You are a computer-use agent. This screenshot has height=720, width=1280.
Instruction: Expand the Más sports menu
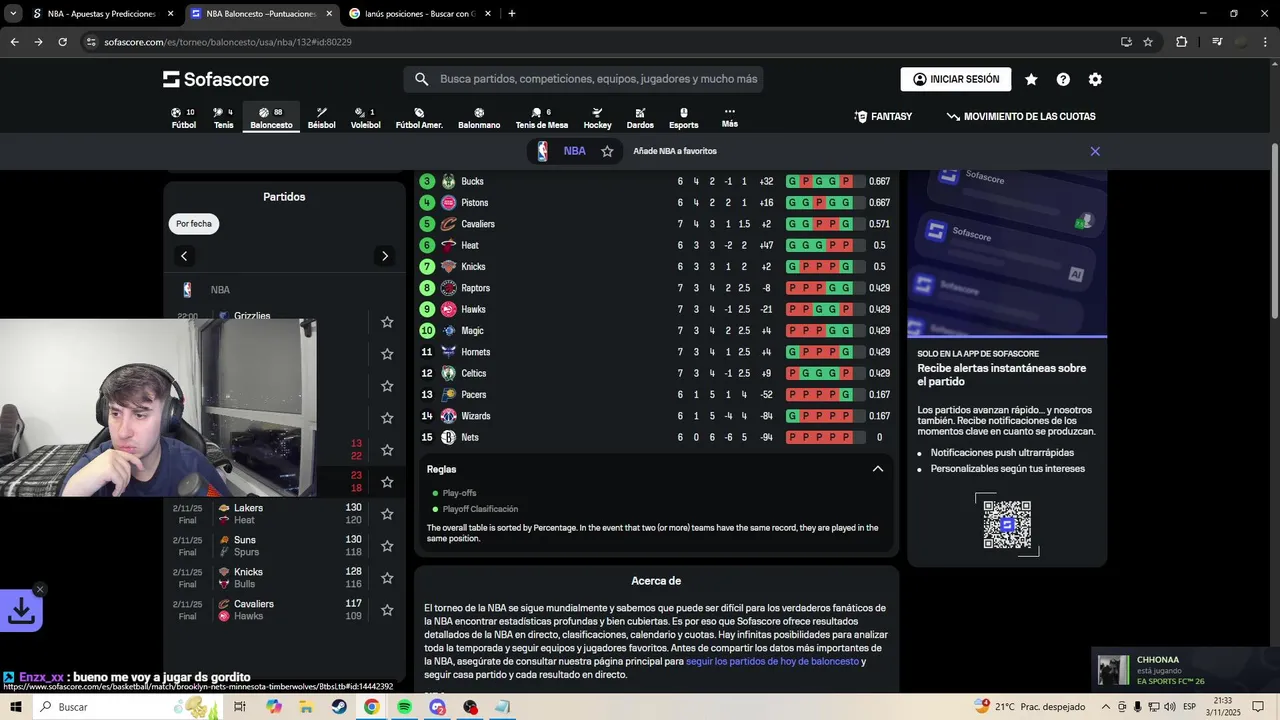point(730,118)
